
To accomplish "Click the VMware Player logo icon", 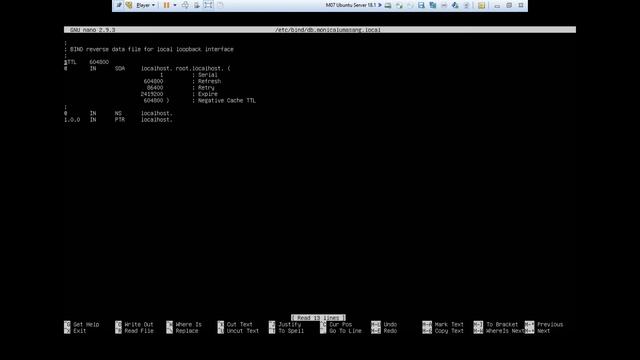I will point(129,5).
